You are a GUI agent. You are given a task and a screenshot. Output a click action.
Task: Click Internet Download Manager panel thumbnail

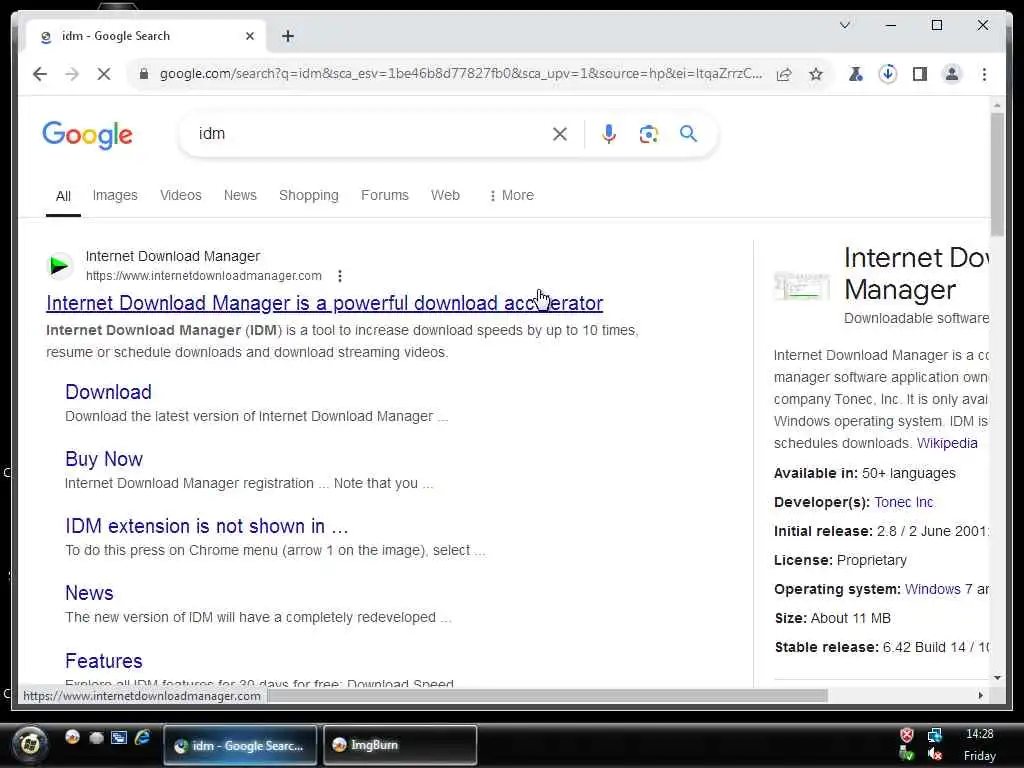pyautogui.click(x=803, y=285)
